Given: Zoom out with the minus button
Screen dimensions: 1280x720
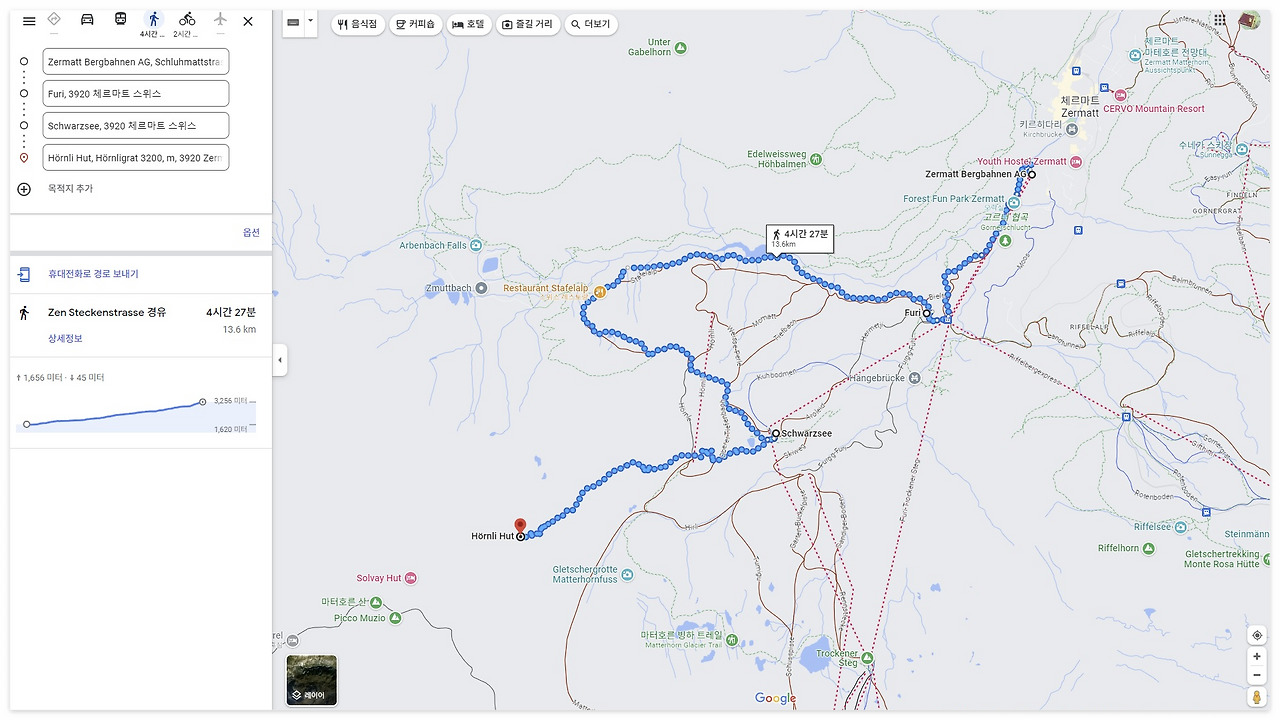Looking at the screenshot, I should click(x=1257, y=675).
